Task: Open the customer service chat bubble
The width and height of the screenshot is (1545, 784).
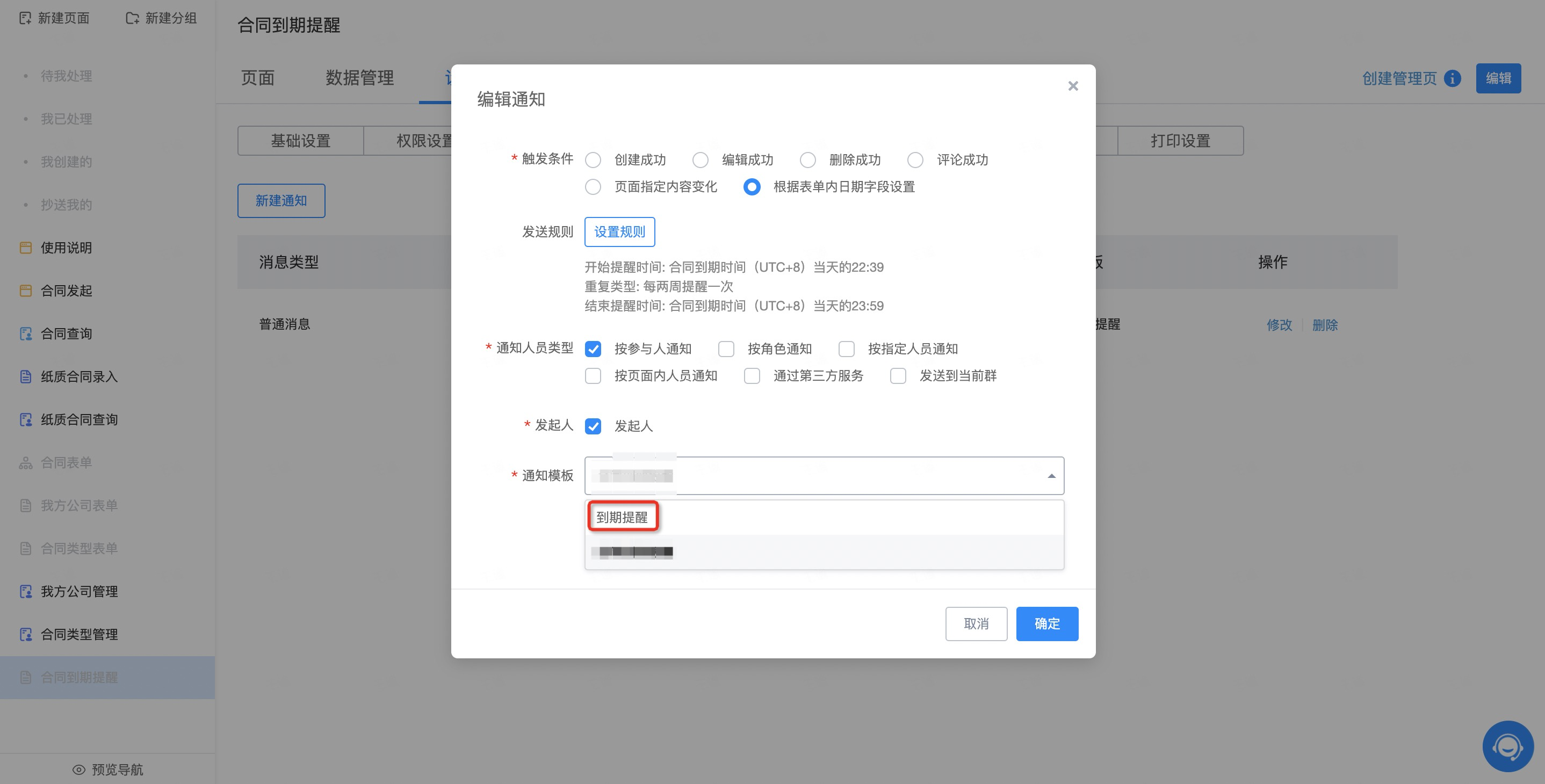Action: coord(1507,746)
